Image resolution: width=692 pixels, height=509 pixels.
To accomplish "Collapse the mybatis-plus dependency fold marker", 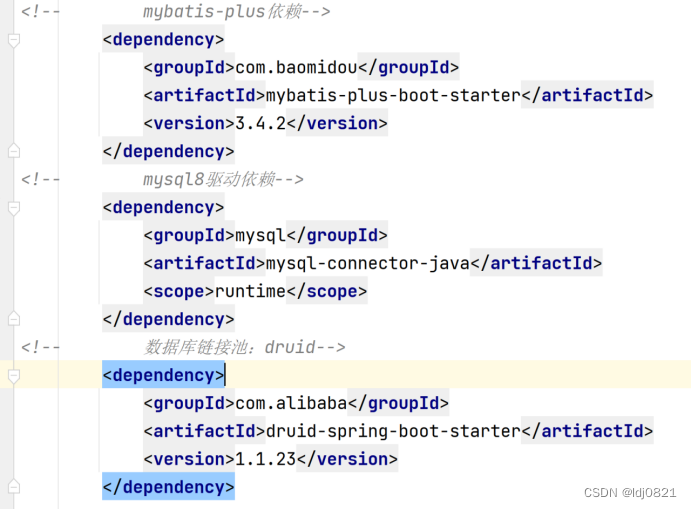I will coord(14,40).
